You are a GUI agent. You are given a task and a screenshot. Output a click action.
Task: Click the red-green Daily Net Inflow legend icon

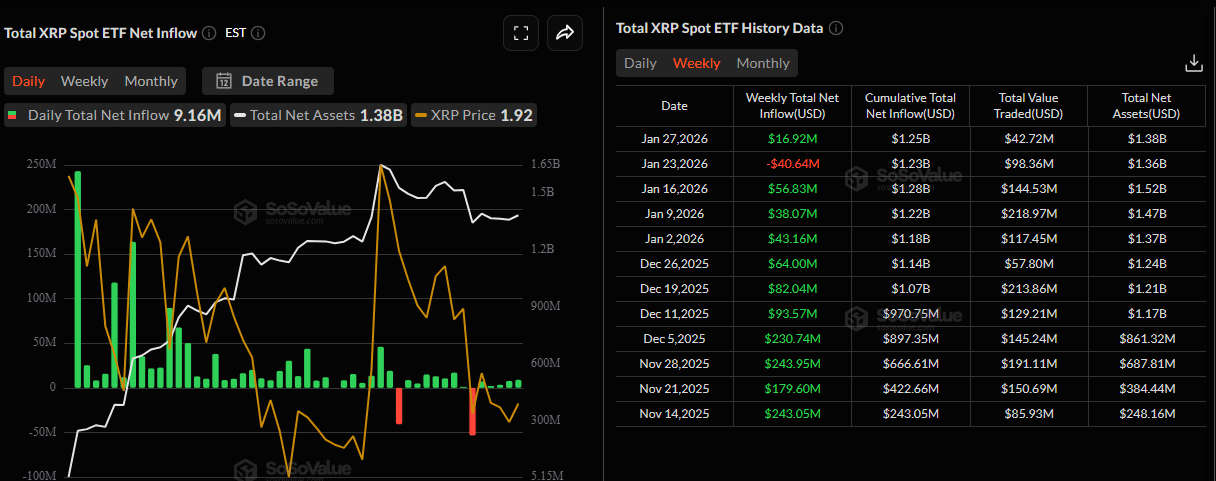click(14, 115)
